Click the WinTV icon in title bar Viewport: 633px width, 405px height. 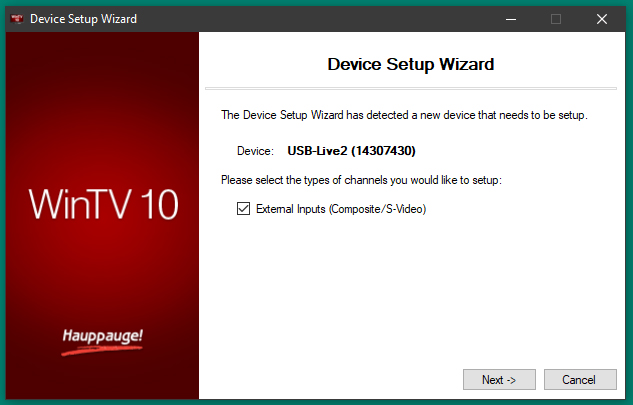point(17,19)
